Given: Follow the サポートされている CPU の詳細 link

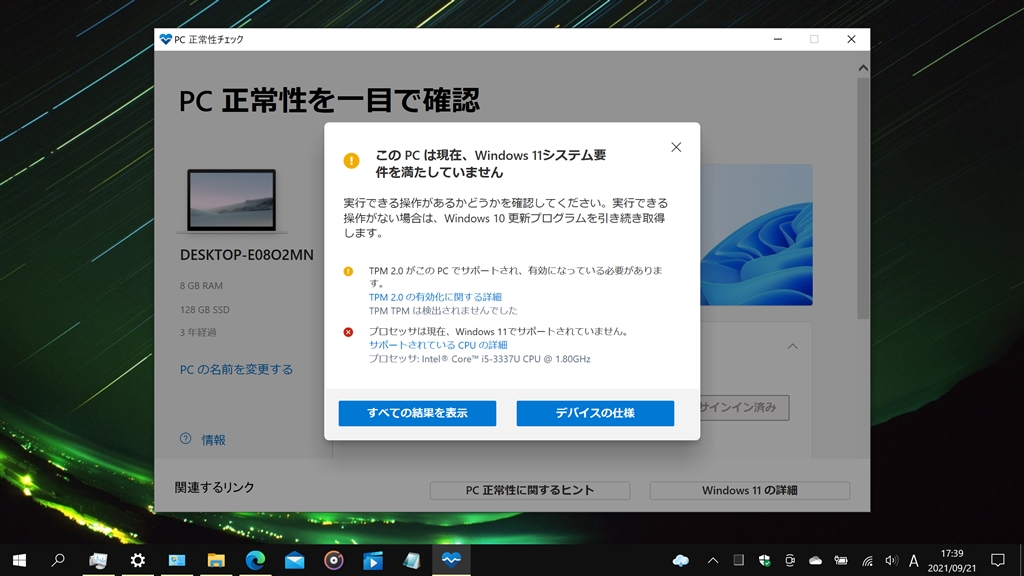Looking at the screenshot, I should 438,345.
